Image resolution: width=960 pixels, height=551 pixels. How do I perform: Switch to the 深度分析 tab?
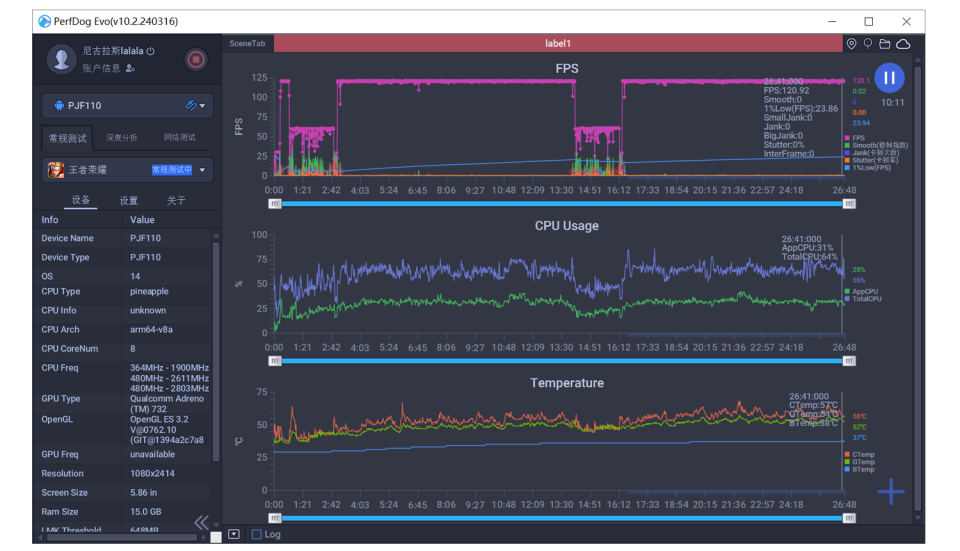pos(122,137)
